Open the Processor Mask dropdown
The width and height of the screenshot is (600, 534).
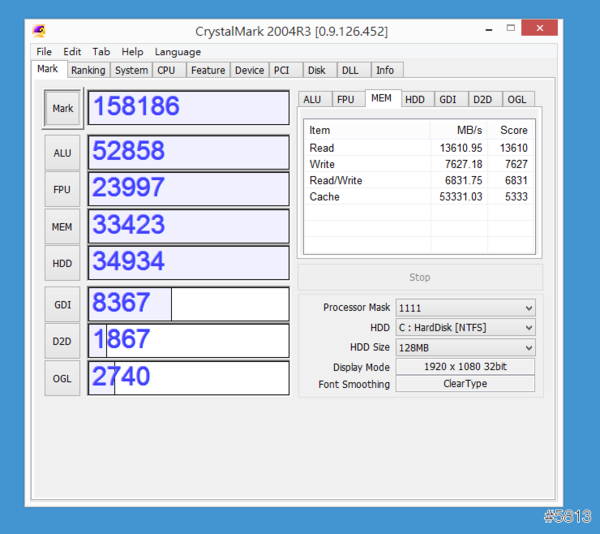click(465, 308)
